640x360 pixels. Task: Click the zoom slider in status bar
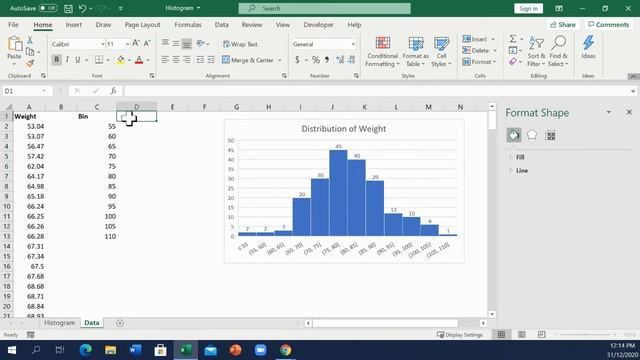(x=587, y=334)
